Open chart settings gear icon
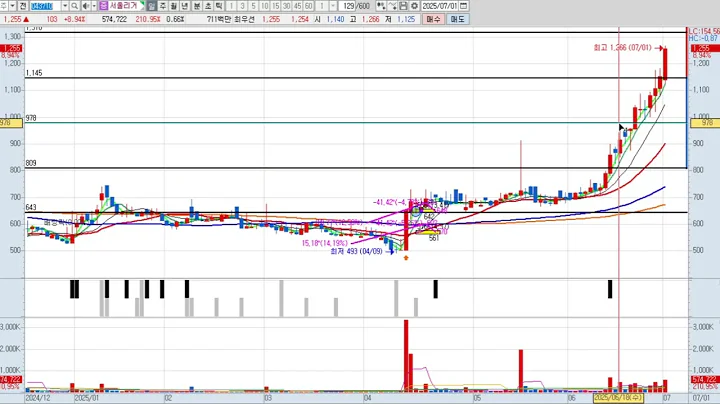This screenshot has width=720, height=404. click(x=414, y=6)
